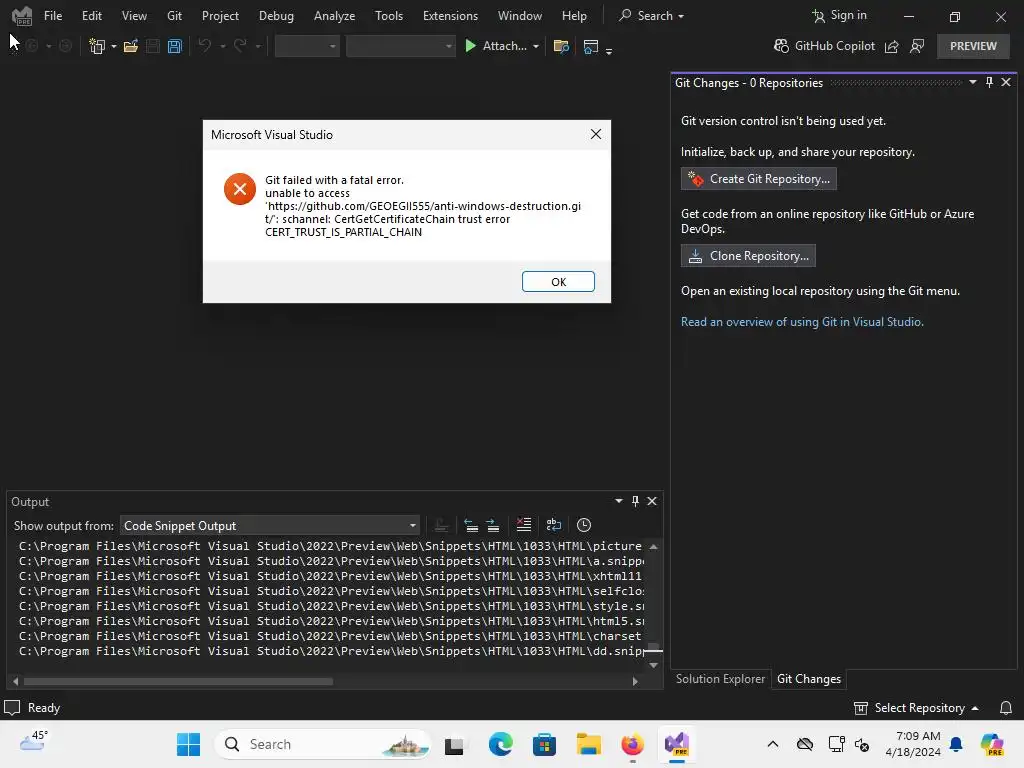
Task: Click the taskbar clock and date
Action: click(912, 744)
